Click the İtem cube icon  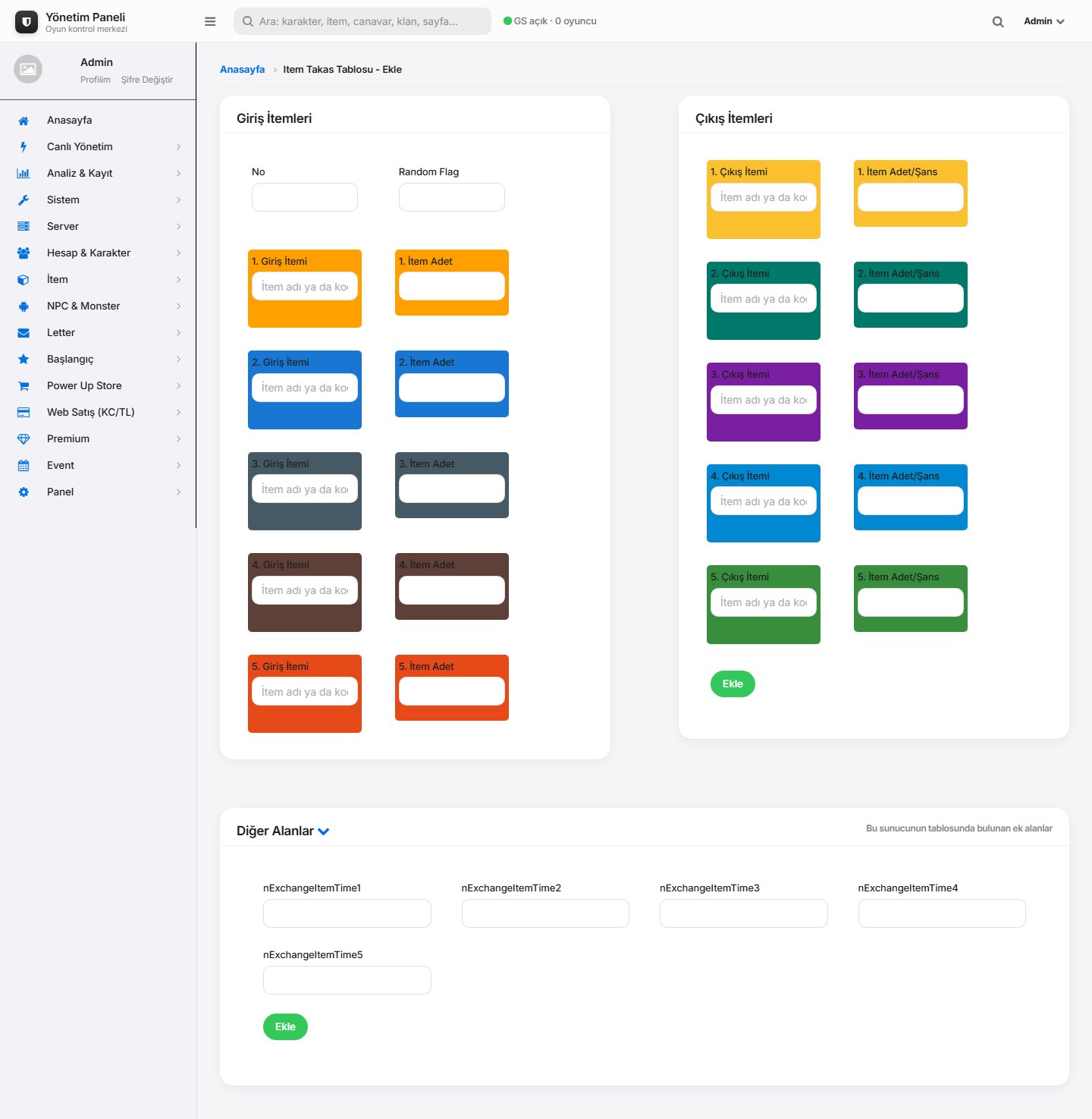[x=24, y=280]
